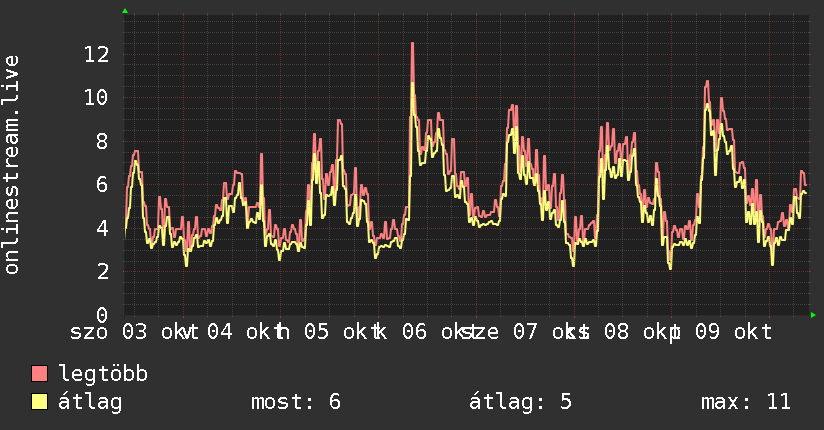Click the y-axis label 2

click(x=103, y=272)
